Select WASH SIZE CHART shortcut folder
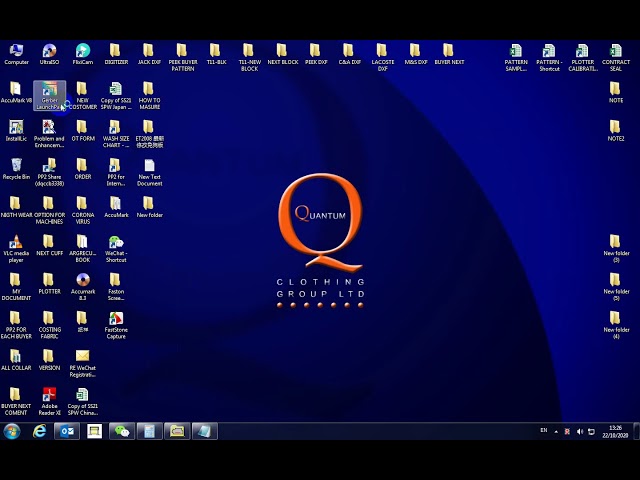The height and width of the screenshot is (480, 640). [x=116, y=134]
